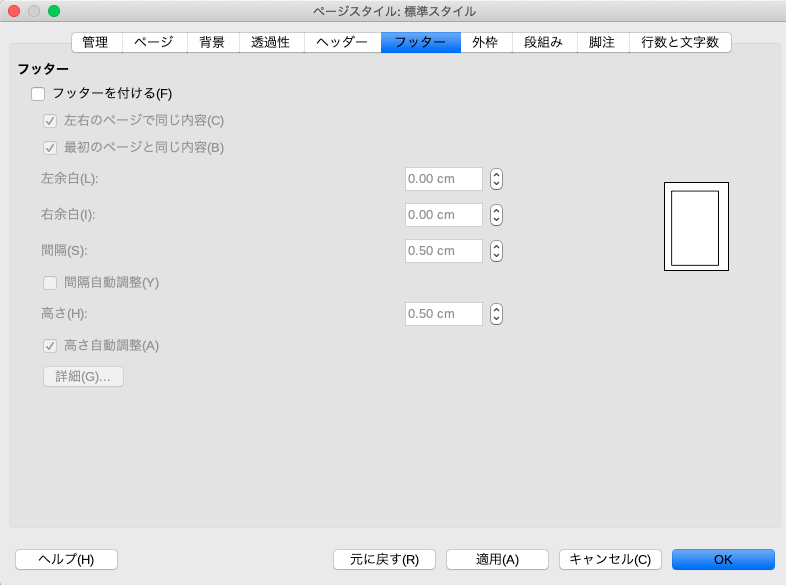Click the 詳細 button
786x585 pixels.
tap(83, 376)
